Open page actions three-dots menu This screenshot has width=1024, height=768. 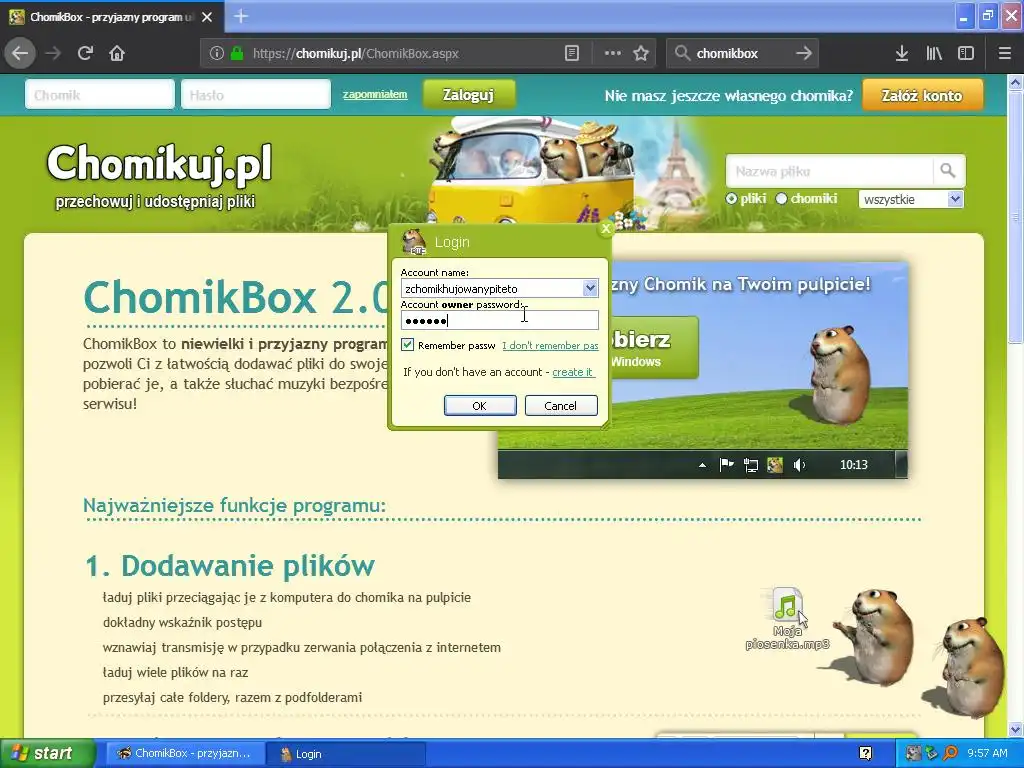(x=613, y=53)
